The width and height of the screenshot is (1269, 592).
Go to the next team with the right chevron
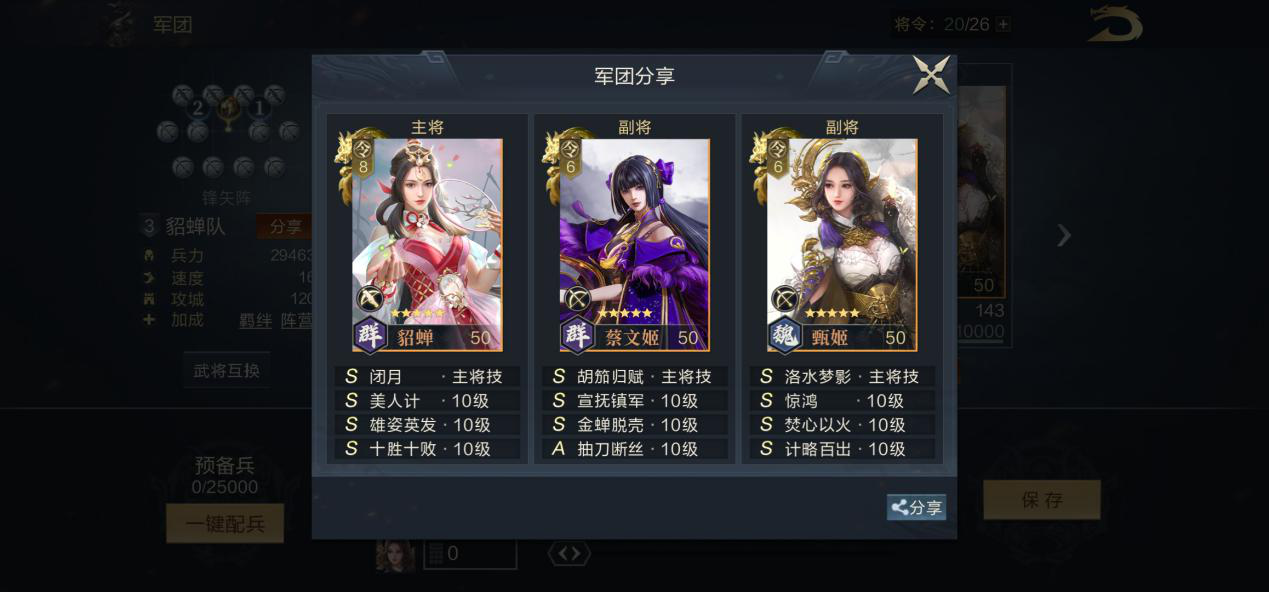(1064, 236)
